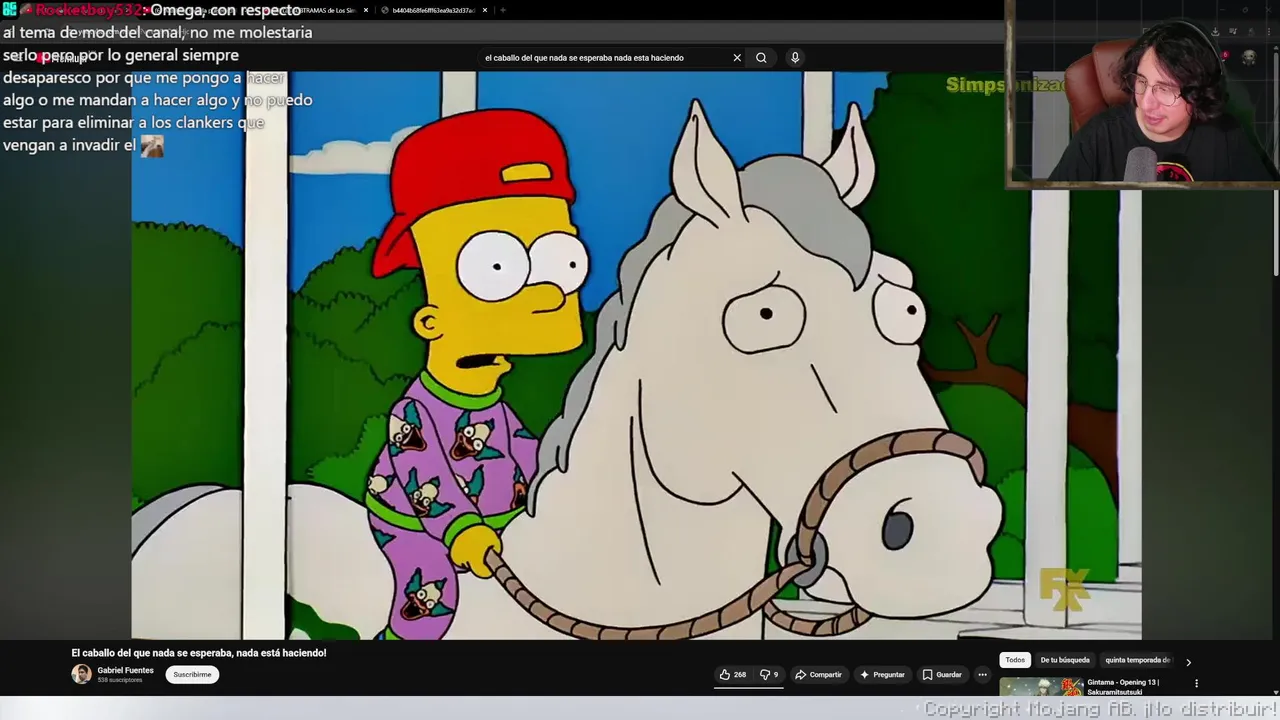Select the Todos filter chip
Image resolution: width=1280 pixels, height=720 pixels.
pos(1015,660)
